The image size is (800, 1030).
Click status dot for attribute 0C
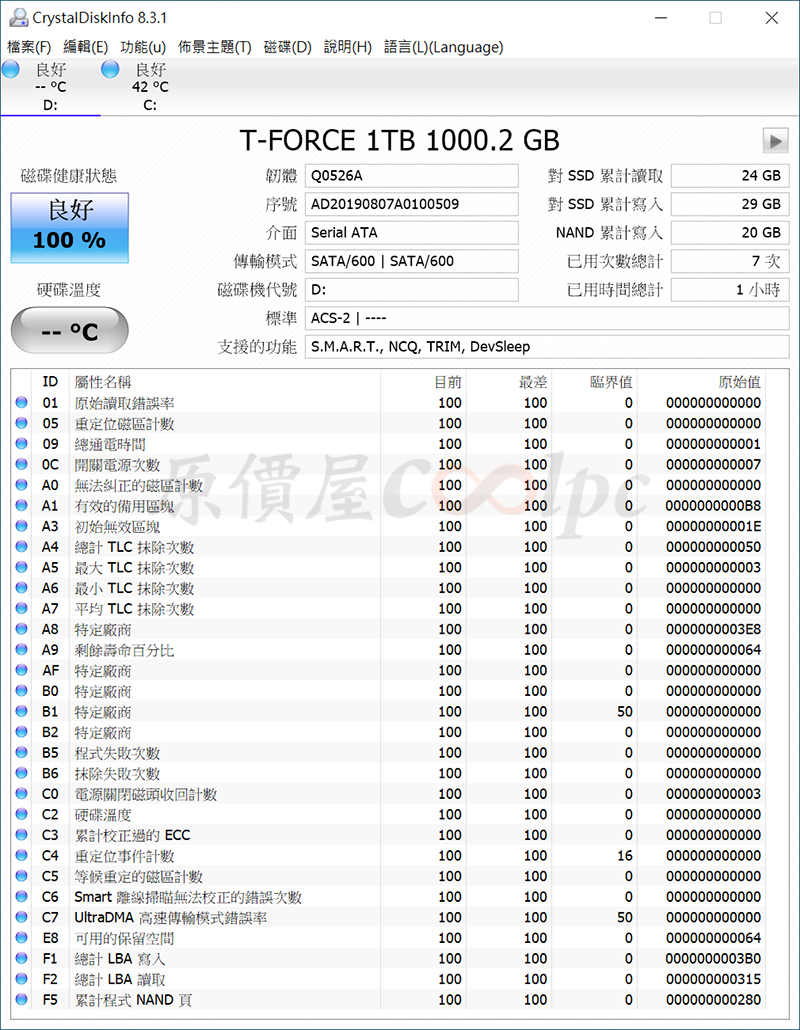[22, 464]
